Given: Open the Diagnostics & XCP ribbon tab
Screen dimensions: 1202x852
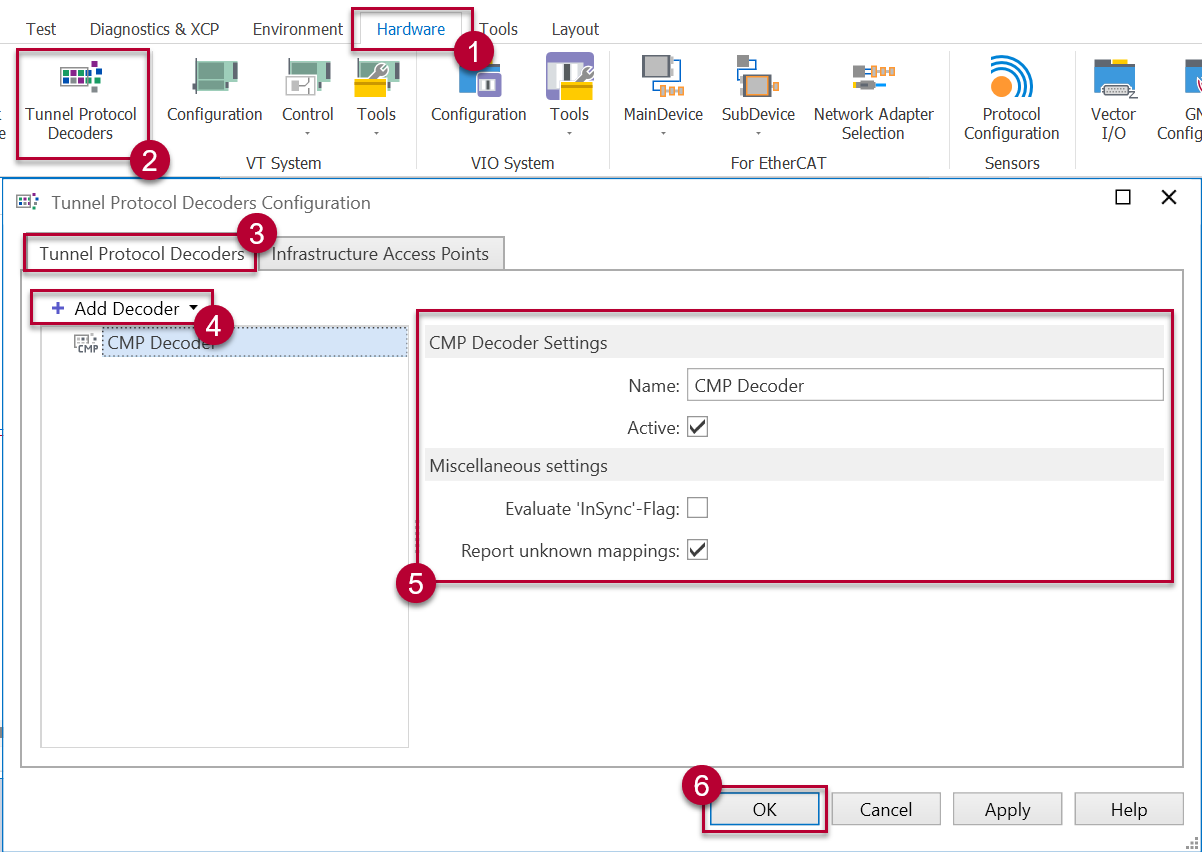Looking at the screenshot, I should click(x=154, y=29).
